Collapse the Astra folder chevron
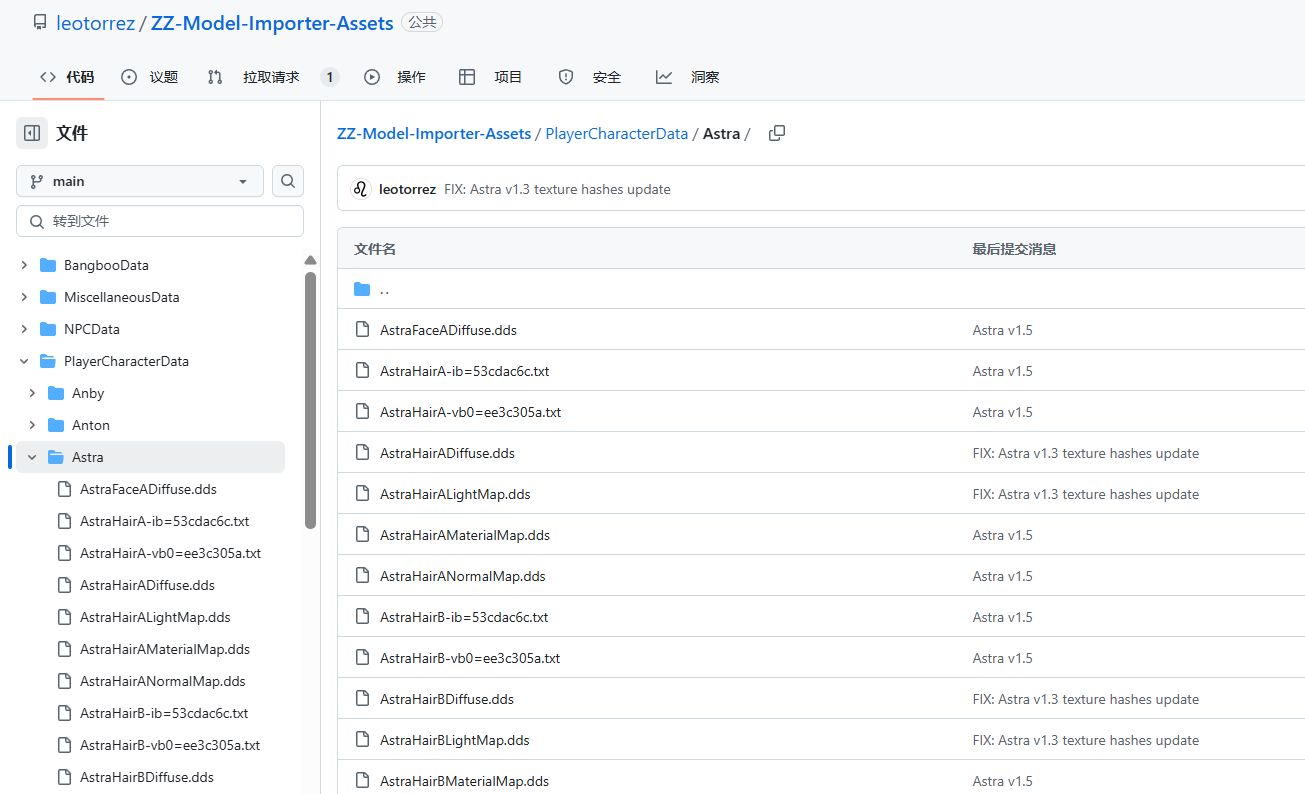1305x794 pixels. coord(32,457)
